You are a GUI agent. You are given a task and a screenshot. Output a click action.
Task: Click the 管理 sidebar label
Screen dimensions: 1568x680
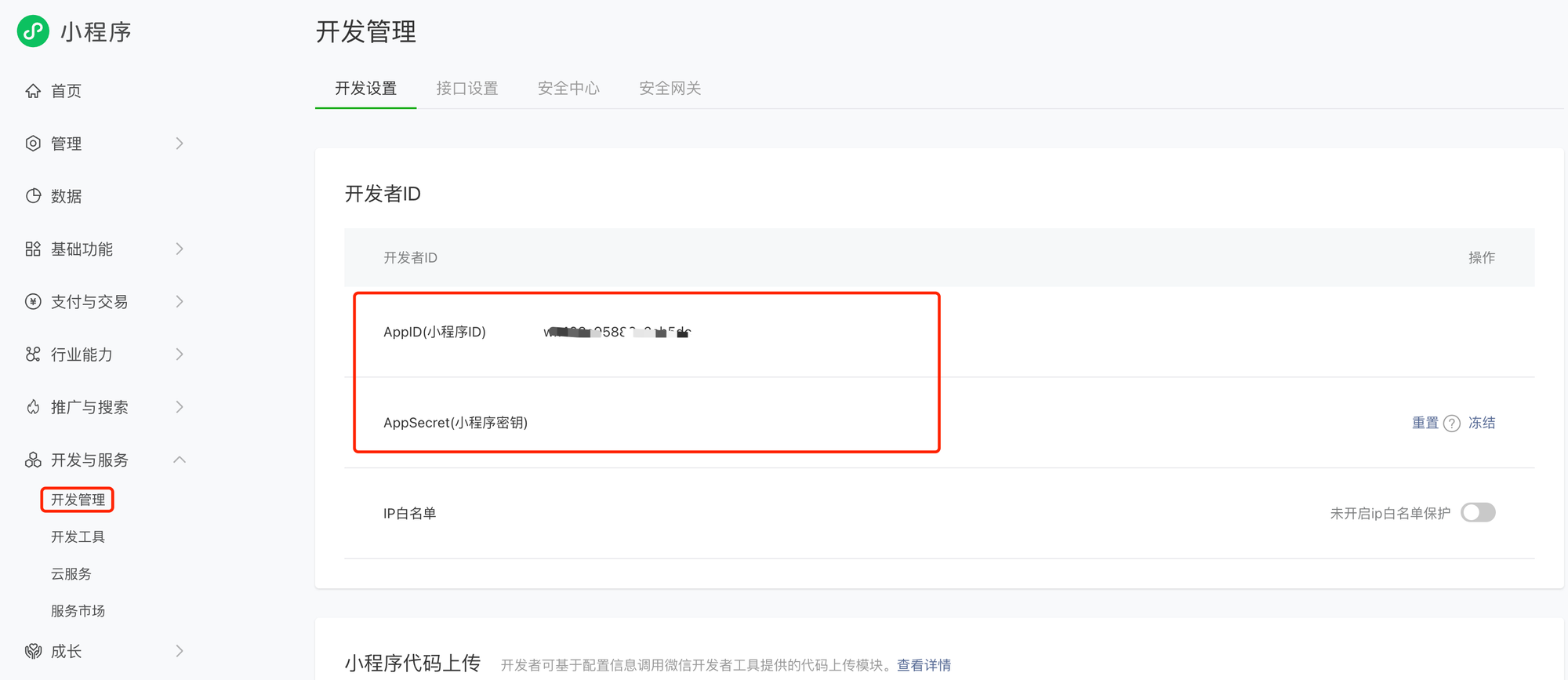point(66,144)
